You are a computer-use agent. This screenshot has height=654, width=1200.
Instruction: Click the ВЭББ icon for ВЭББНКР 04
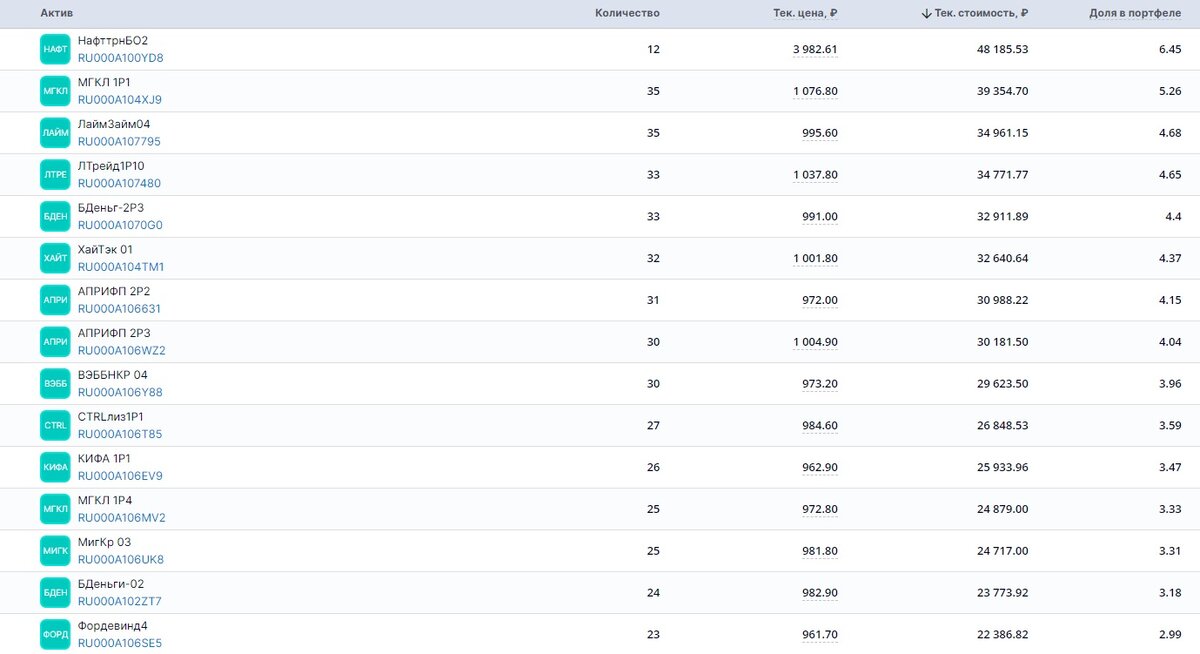55,384
